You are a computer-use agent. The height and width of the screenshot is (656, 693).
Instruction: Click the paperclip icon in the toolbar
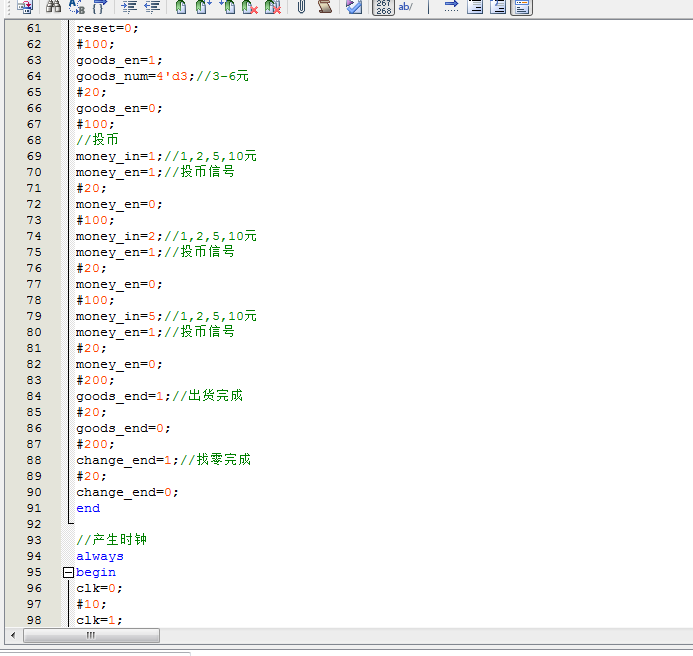point(300,7)
